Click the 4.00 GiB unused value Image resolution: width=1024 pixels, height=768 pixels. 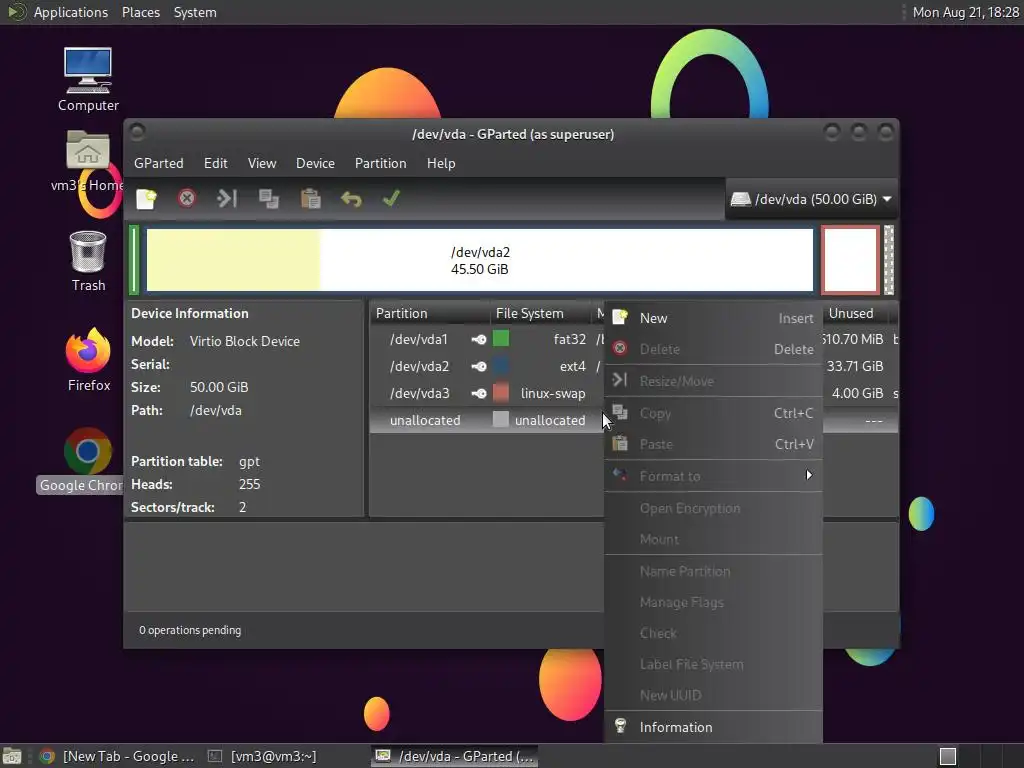click(x=857, y=393)
